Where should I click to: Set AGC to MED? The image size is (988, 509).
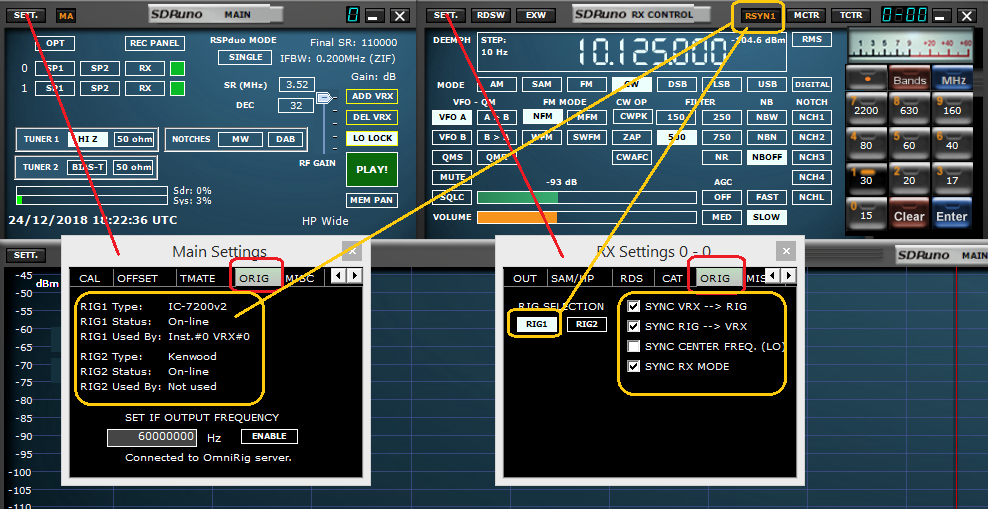(x=722, y=217)
